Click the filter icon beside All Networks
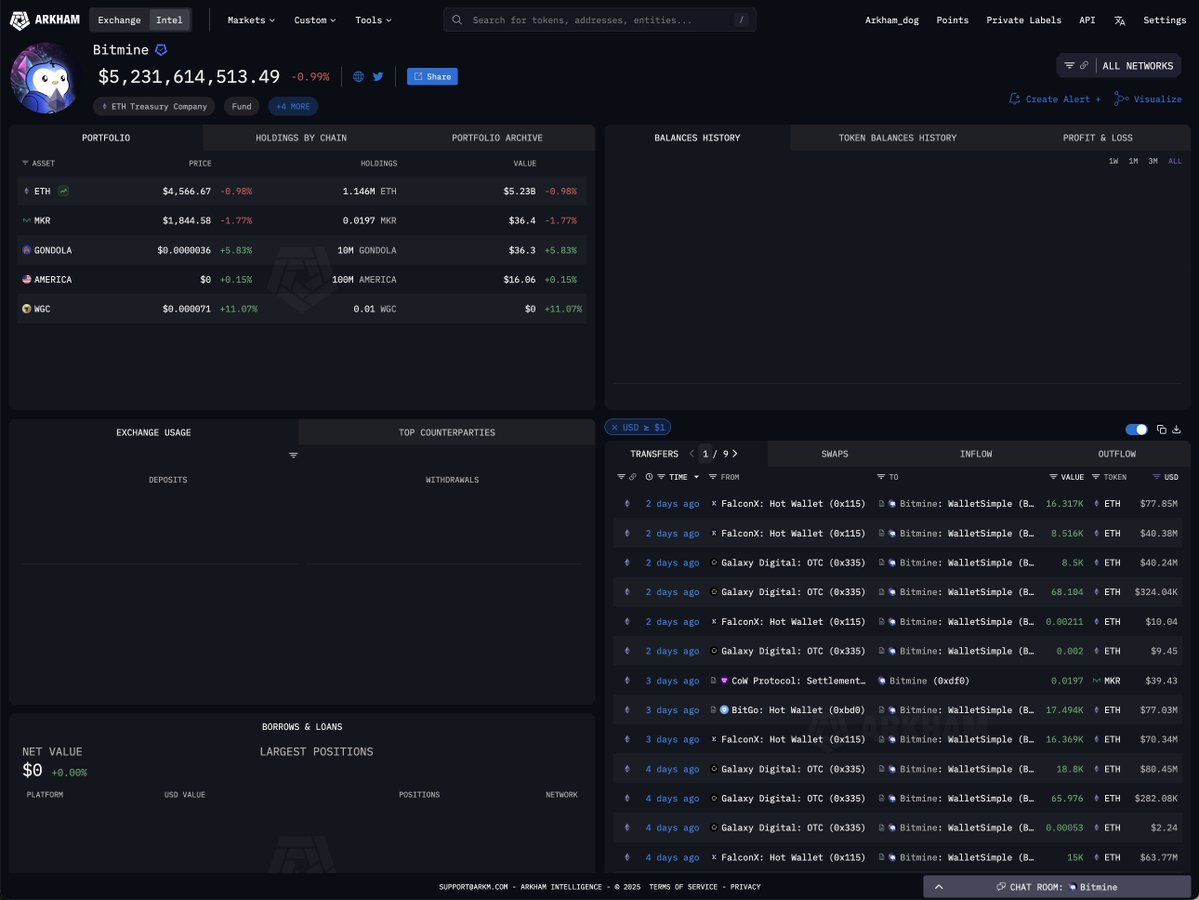1199x900 pixels. click(1069, 66)
